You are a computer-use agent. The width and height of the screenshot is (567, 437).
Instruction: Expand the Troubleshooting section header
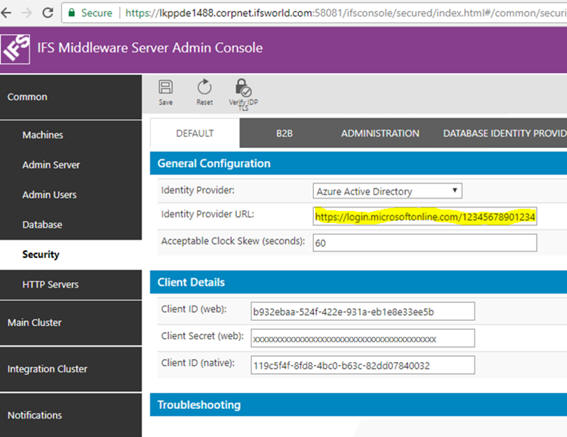click(x=358, y=405)
